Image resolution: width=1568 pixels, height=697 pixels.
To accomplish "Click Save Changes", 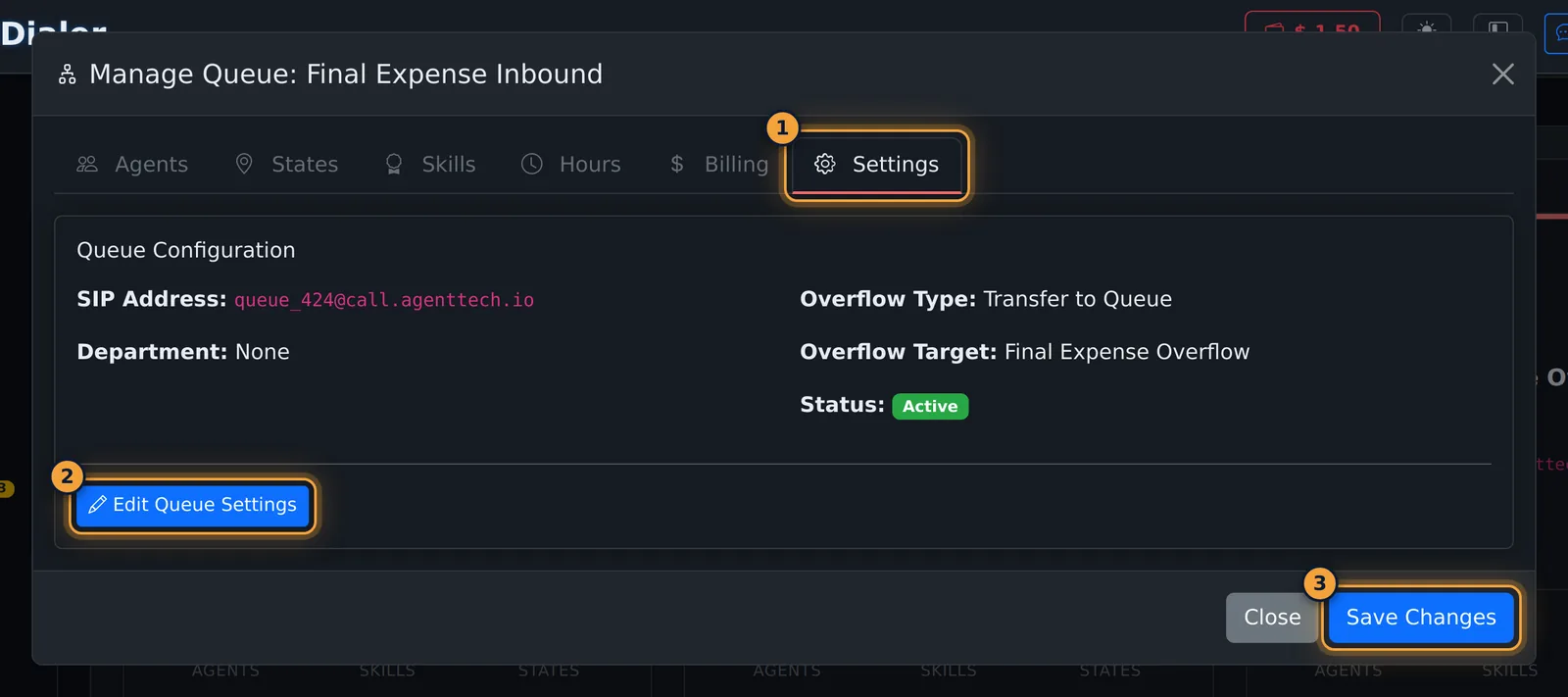I will (1421, 618).
